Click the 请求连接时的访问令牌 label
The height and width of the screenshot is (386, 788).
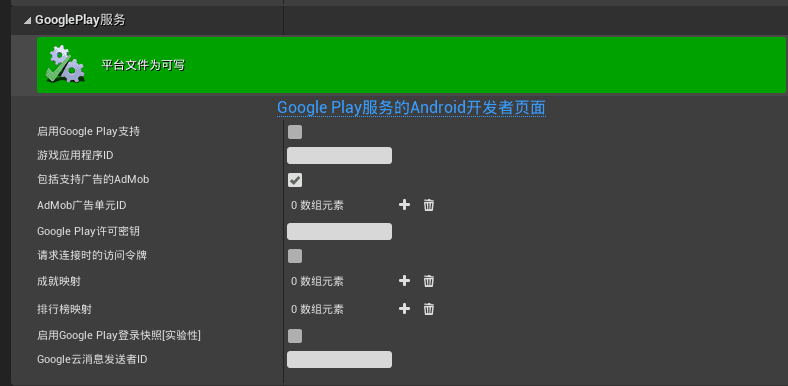(92, 255)
